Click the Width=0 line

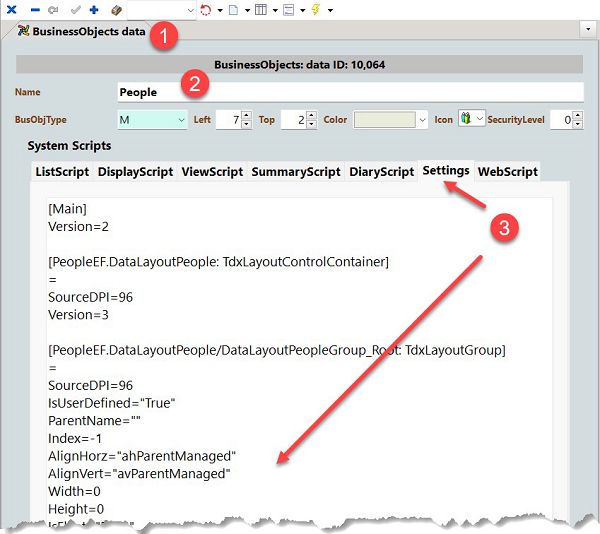point(75,491)
